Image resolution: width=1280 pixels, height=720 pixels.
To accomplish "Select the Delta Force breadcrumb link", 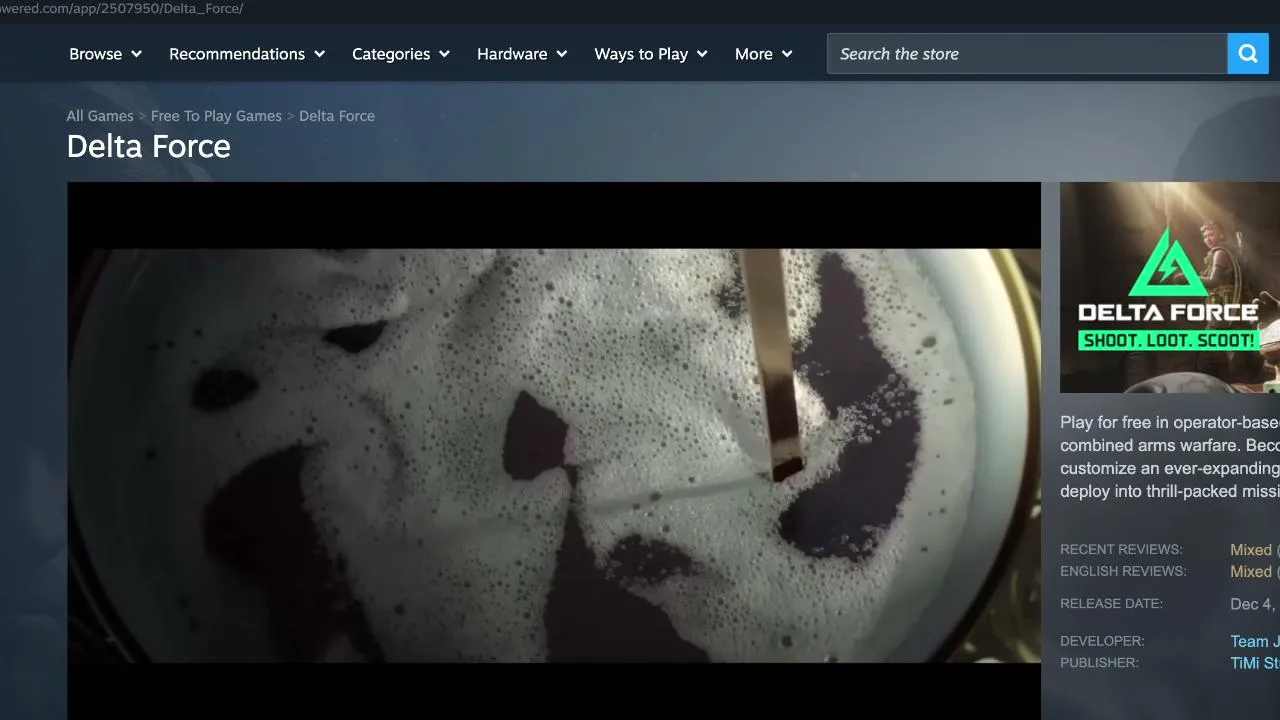I will point(337,116).
